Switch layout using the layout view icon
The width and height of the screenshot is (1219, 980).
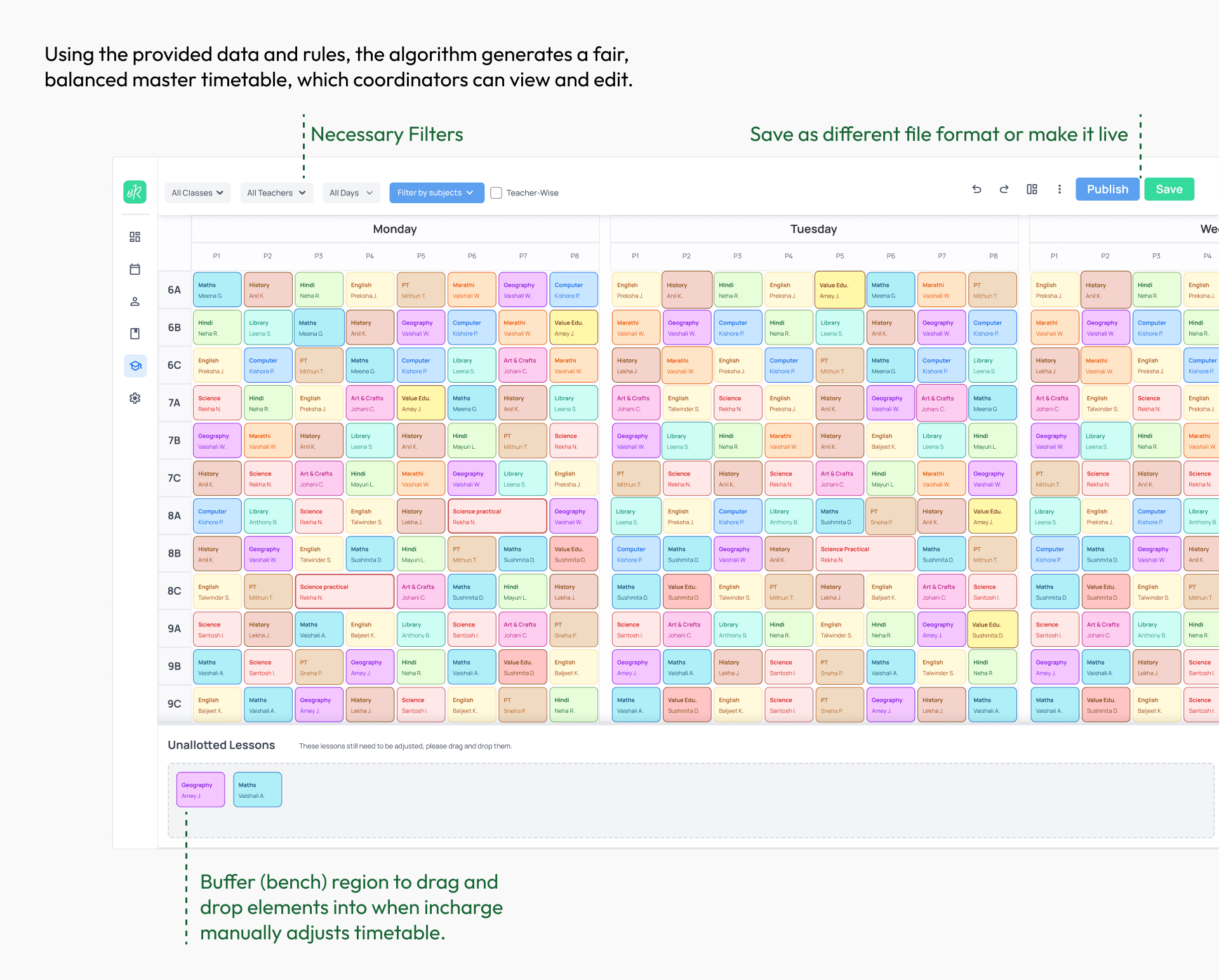(1032, 189)
